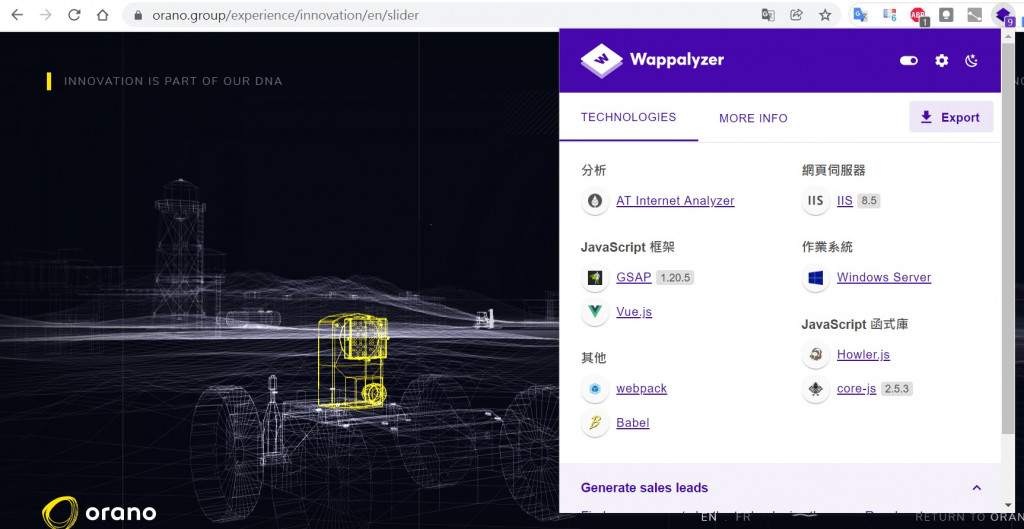Open the Windows Server link
The image size is (1024, 529).
pos(884,277)
